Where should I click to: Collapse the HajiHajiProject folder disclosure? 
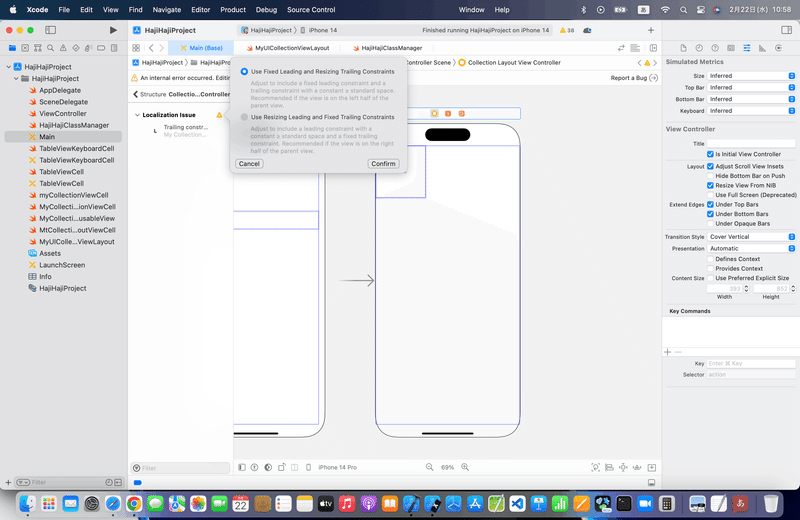pyautogui.click(x=16, y=79)
